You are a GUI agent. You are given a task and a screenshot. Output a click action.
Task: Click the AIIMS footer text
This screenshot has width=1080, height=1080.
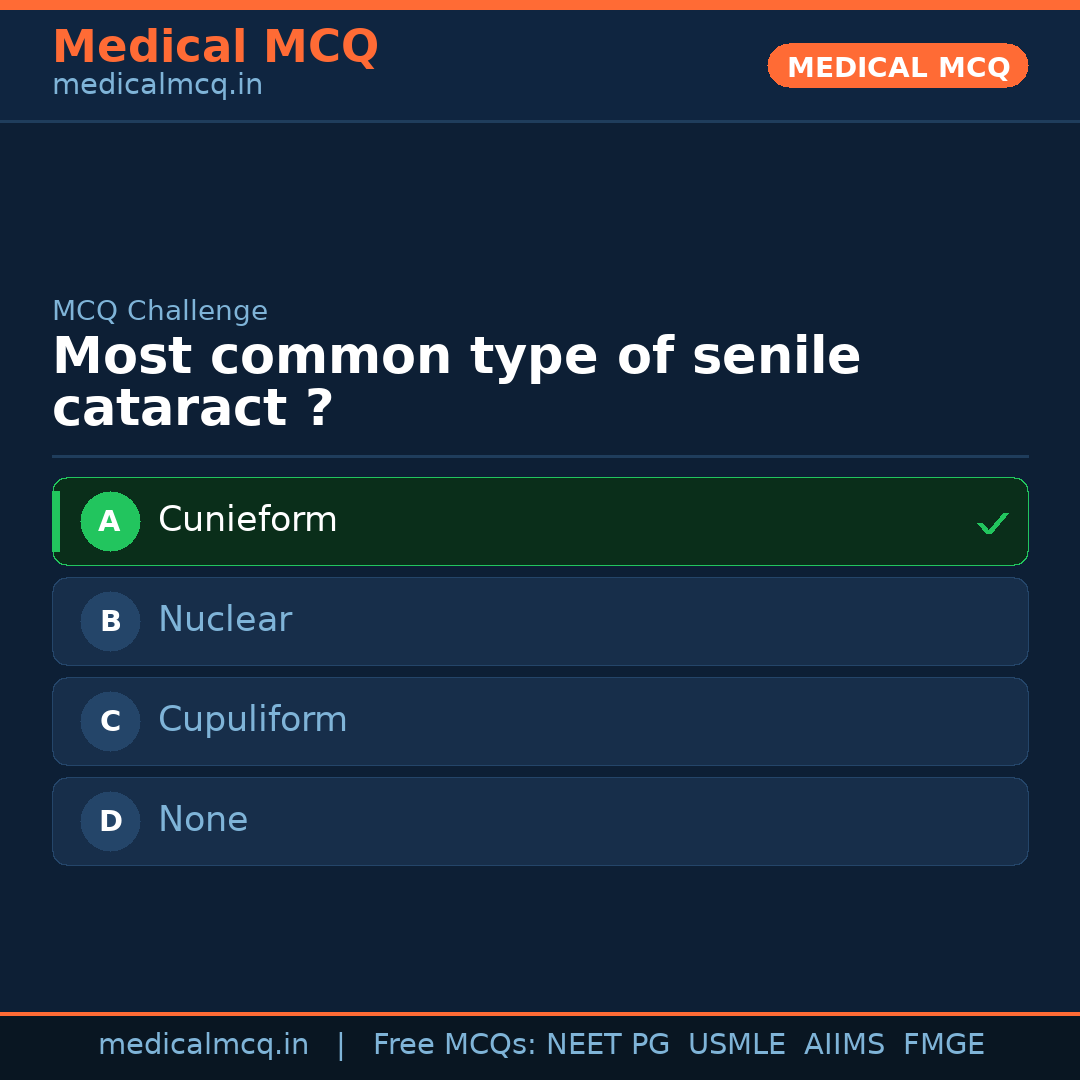pos(844,1045)
